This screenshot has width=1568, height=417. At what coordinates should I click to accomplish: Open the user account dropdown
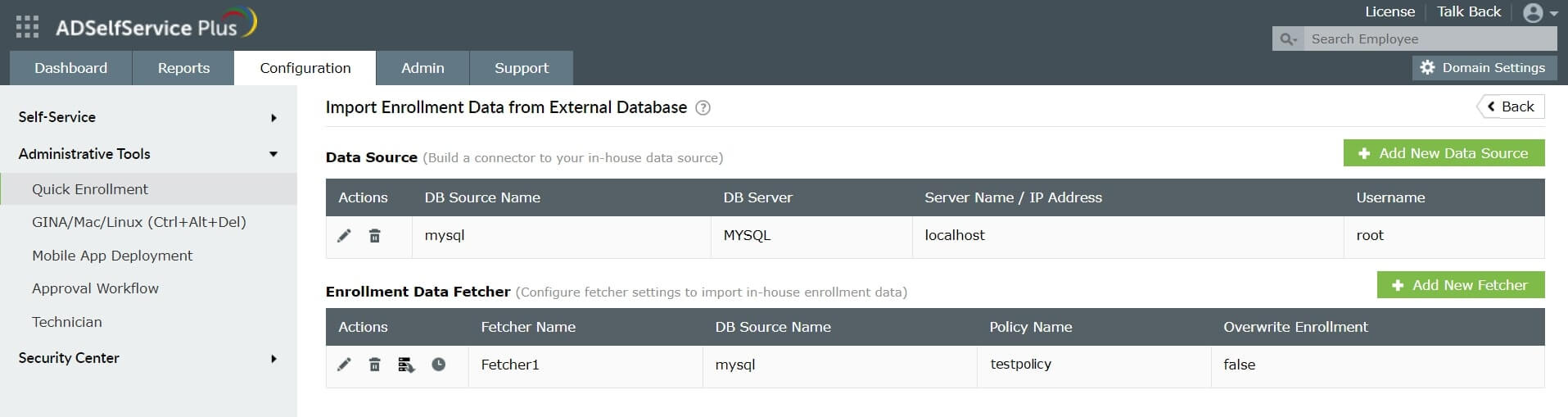(1539, 13)
